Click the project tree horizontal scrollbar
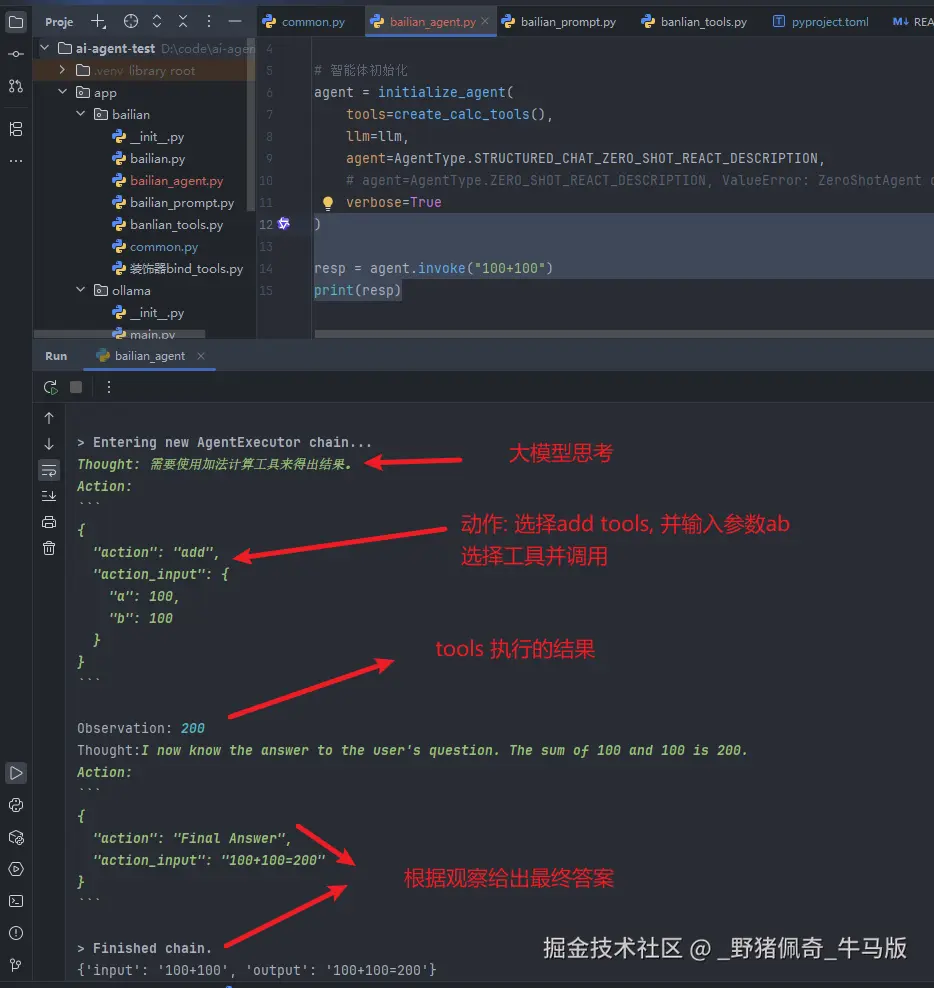934x988 pixels. click(x=120, y=333)
